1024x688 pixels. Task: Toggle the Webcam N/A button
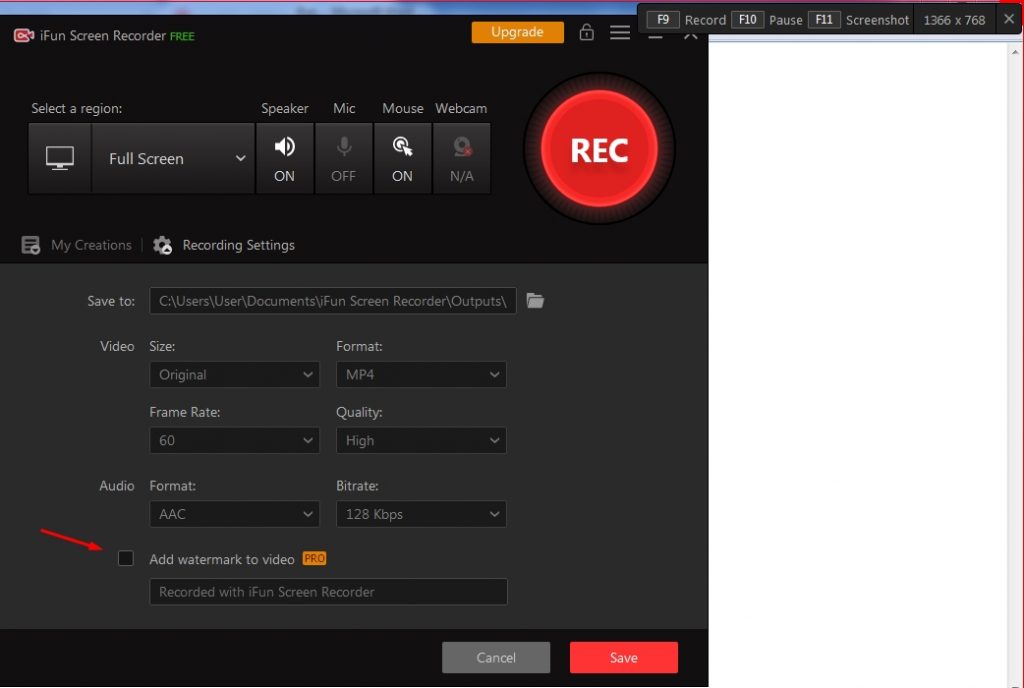click(x=462, y=158)
